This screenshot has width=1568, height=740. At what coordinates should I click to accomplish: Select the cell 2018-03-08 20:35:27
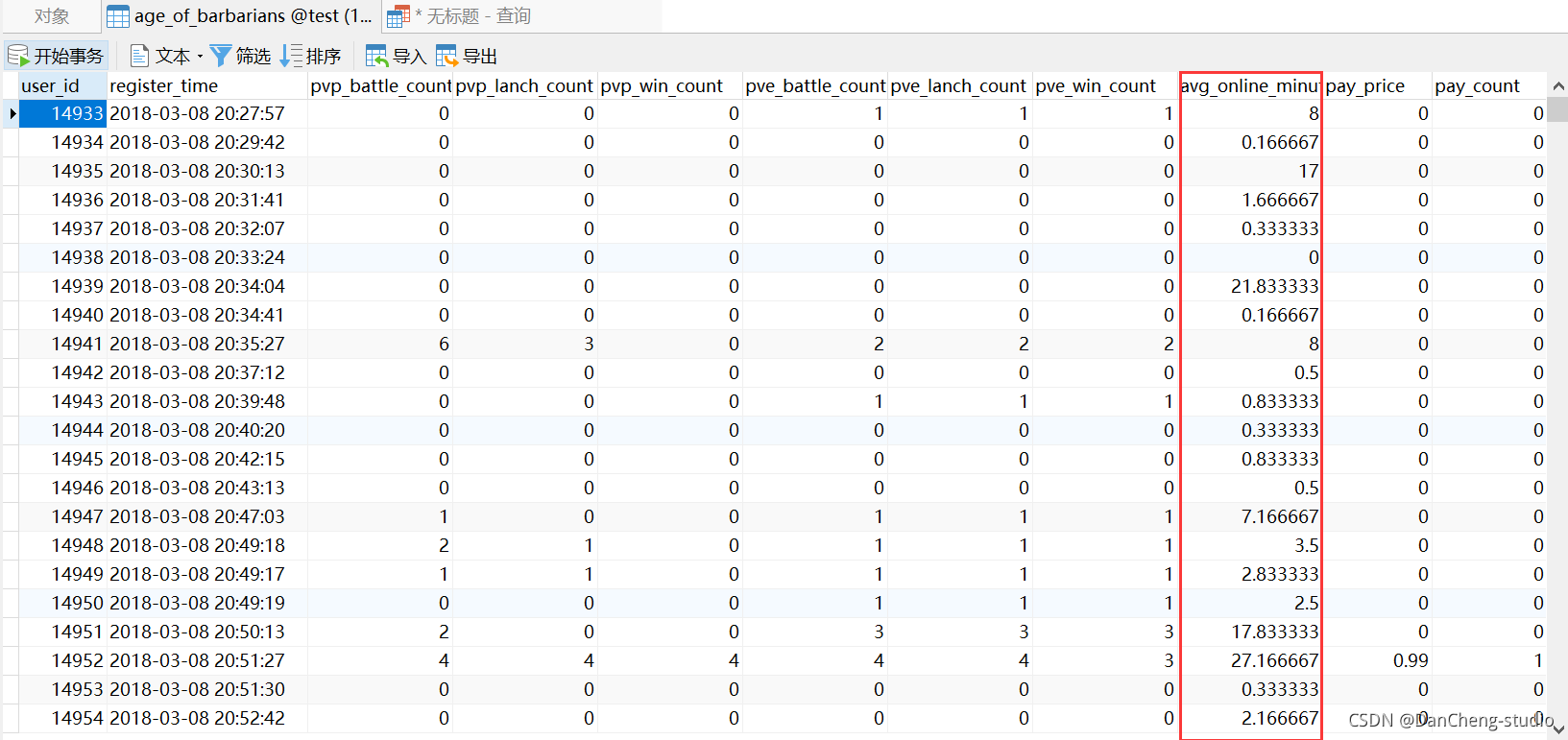(x=206, y=344)
